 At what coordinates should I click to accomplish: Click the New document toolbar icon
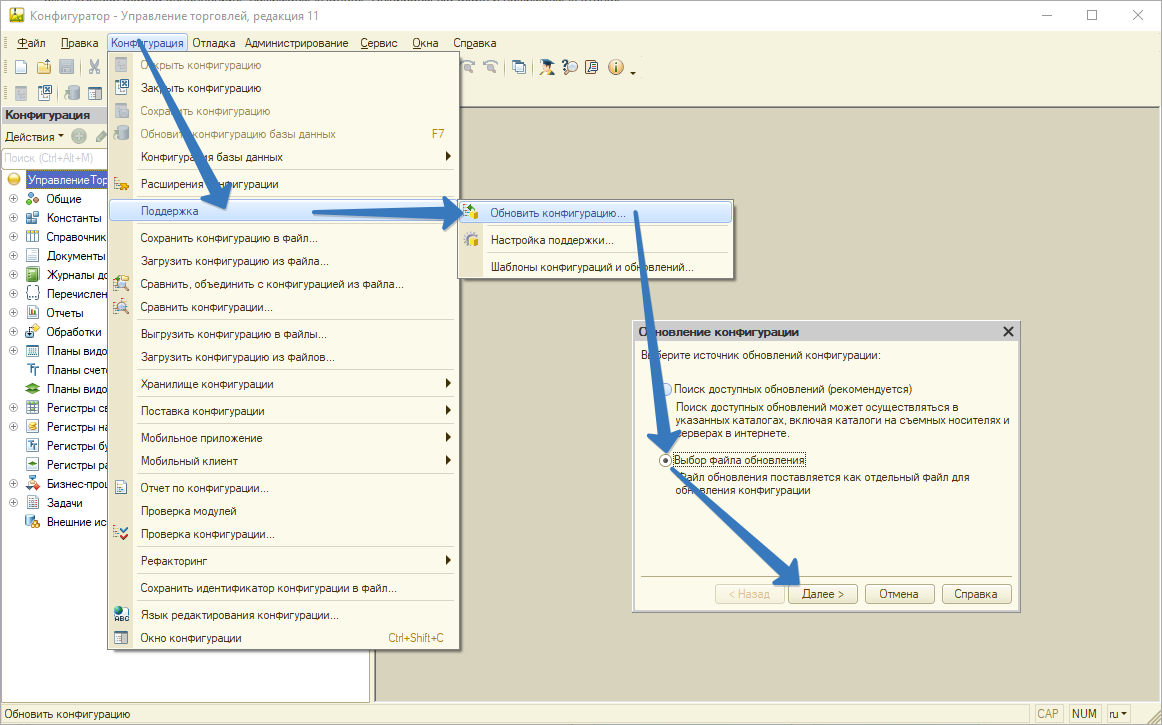tap(21, 67)
